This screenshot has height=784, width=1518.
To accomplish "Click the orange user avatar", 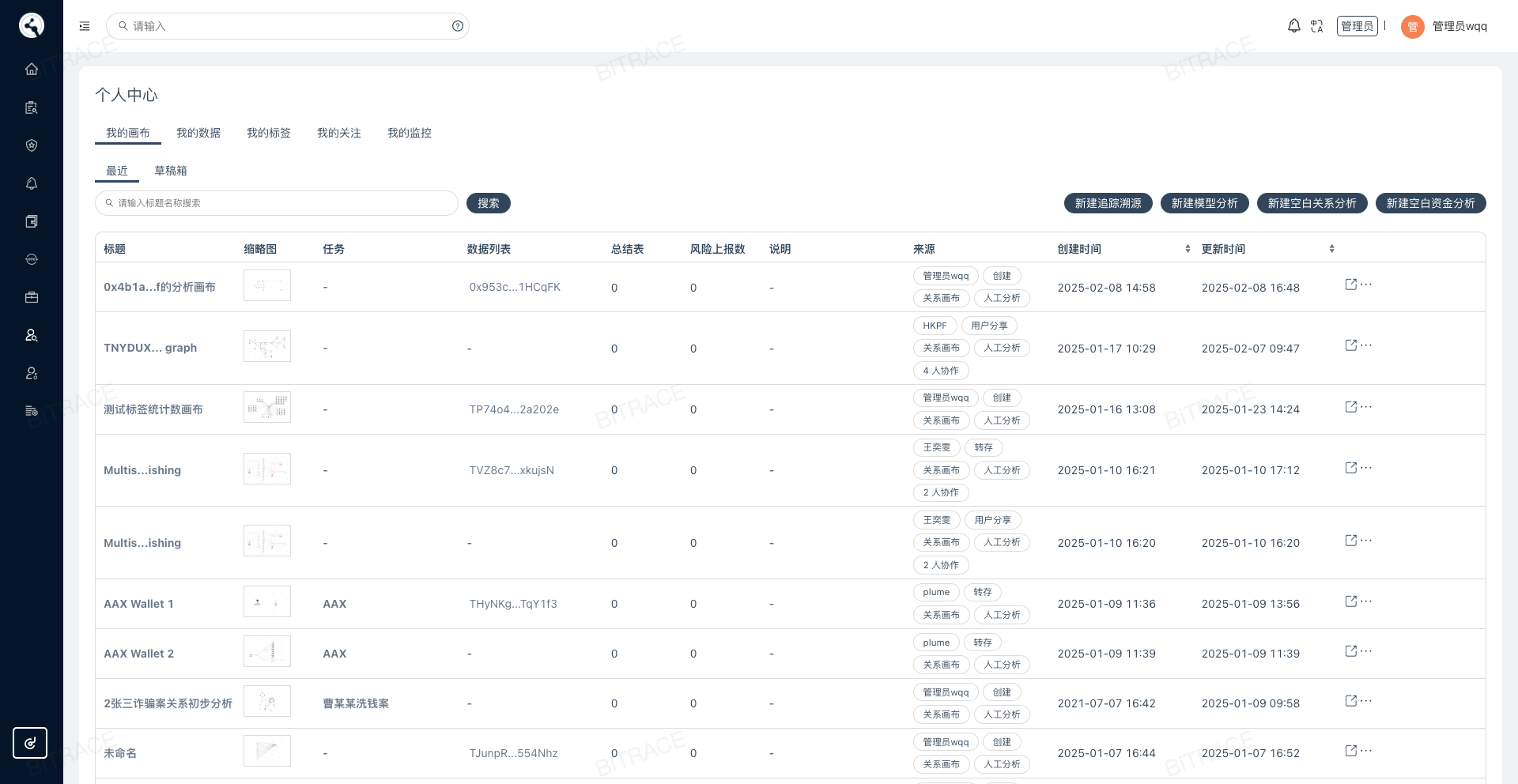I will pos(1412,27).
